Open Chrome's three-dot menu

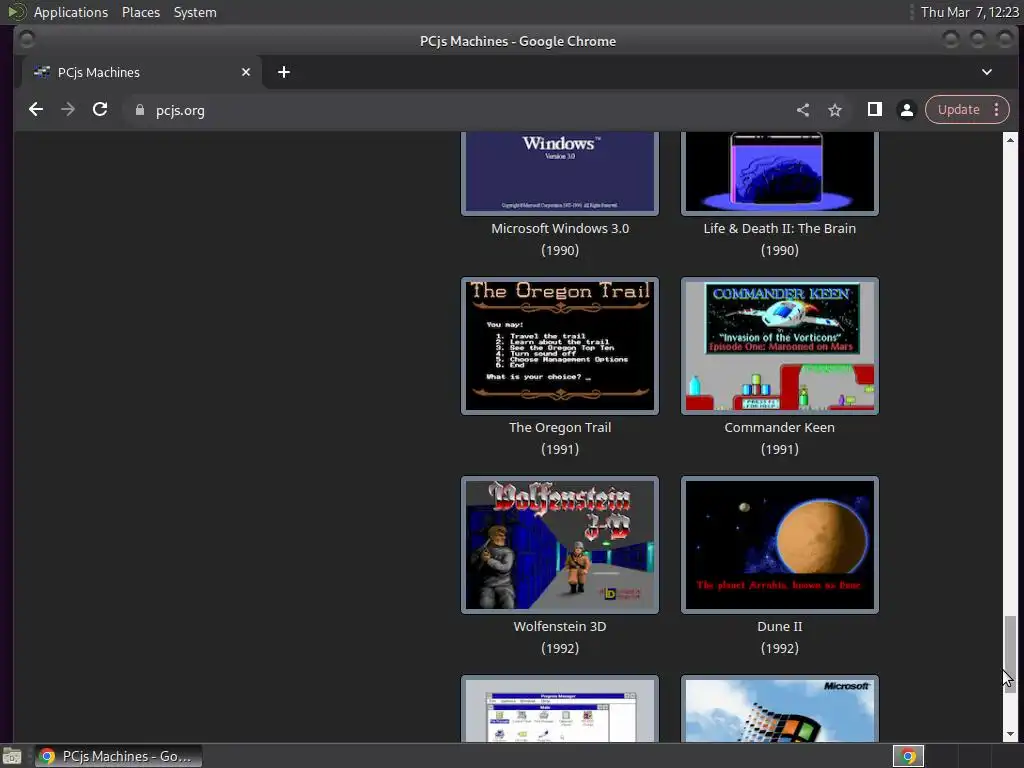(x=997, y=110)
